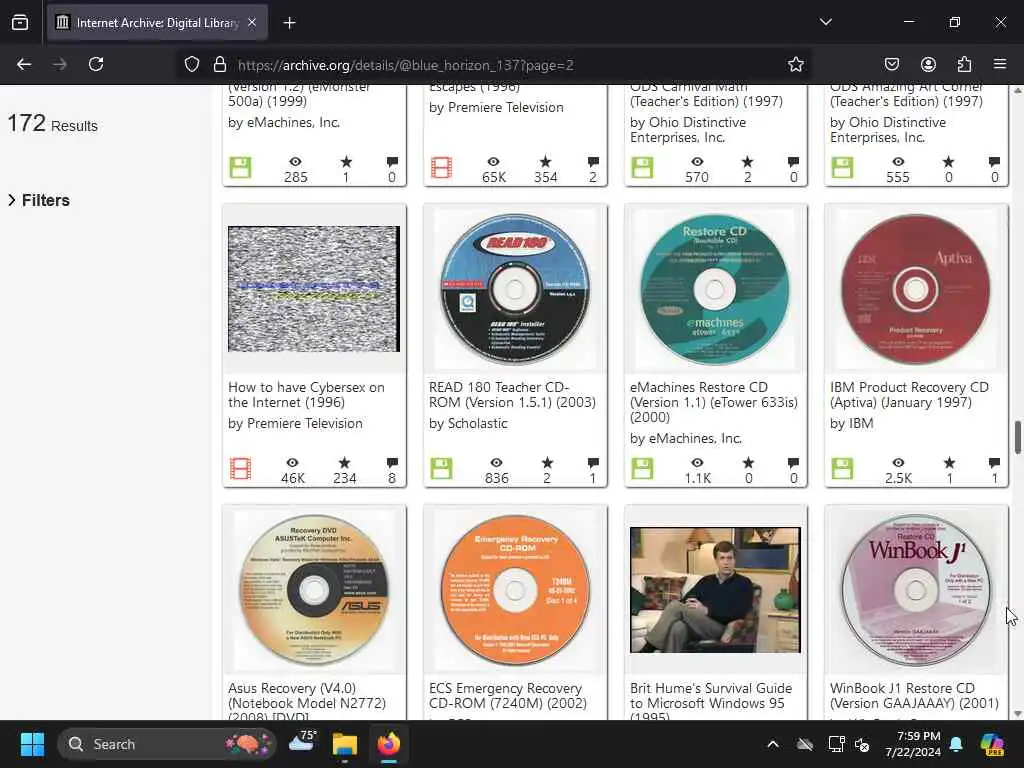Open Asus Recovery DVD disc image
The width and height of the screenshot is (1024, 768).
pyautogui.click(x=314, y=590)
